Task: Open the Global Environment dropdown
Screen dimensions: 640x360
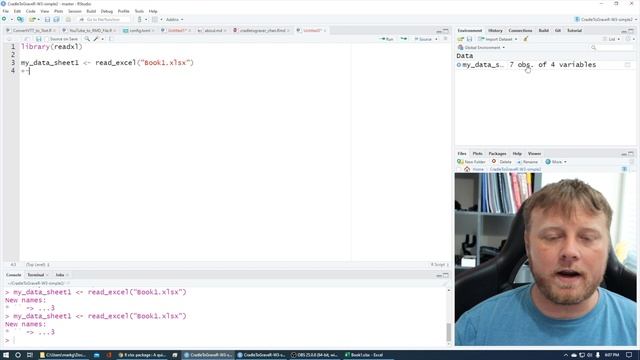Action: pyautogui.click(x=482, y=47)
